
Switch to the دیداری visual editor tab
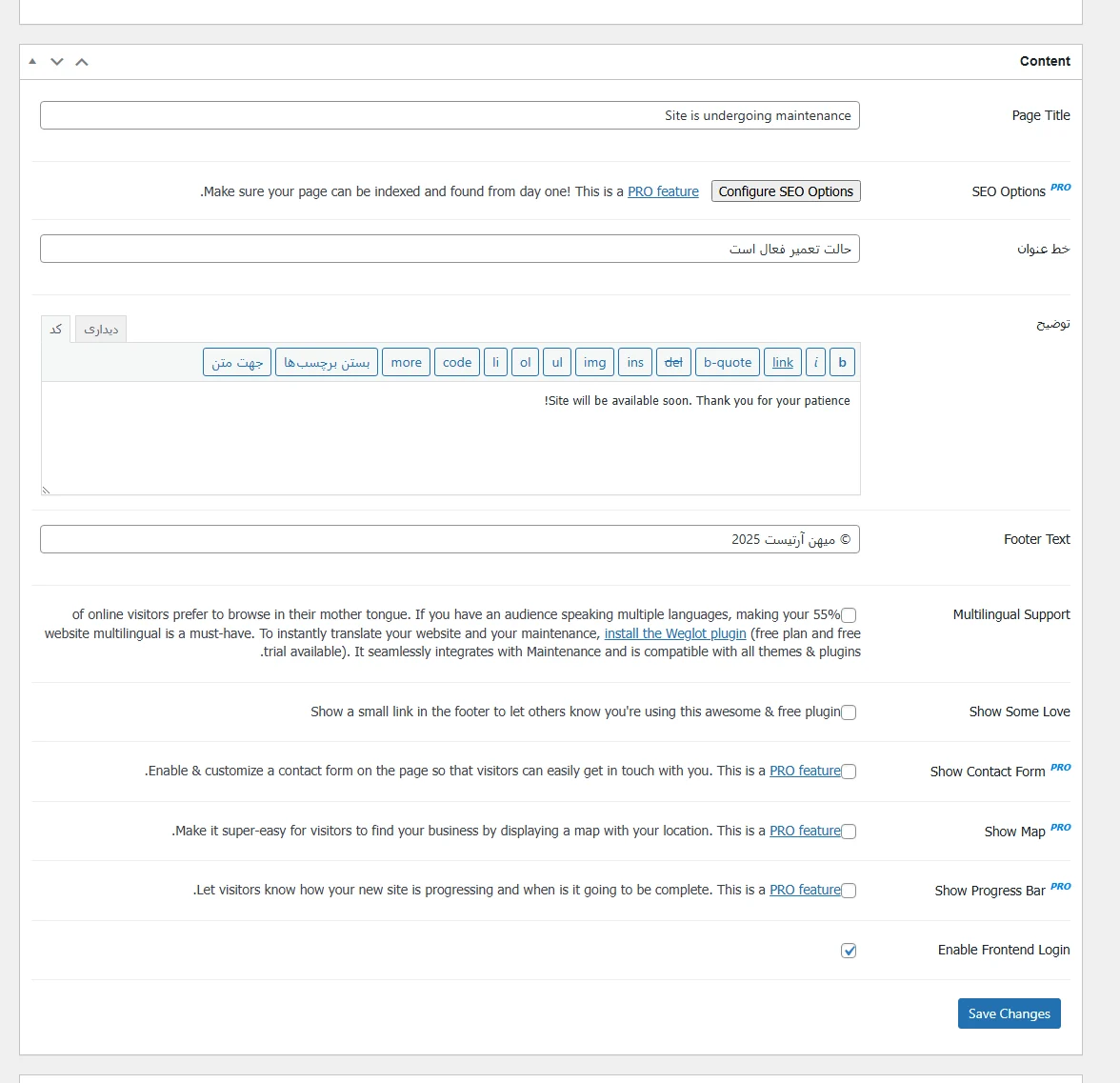pos(101,330)
